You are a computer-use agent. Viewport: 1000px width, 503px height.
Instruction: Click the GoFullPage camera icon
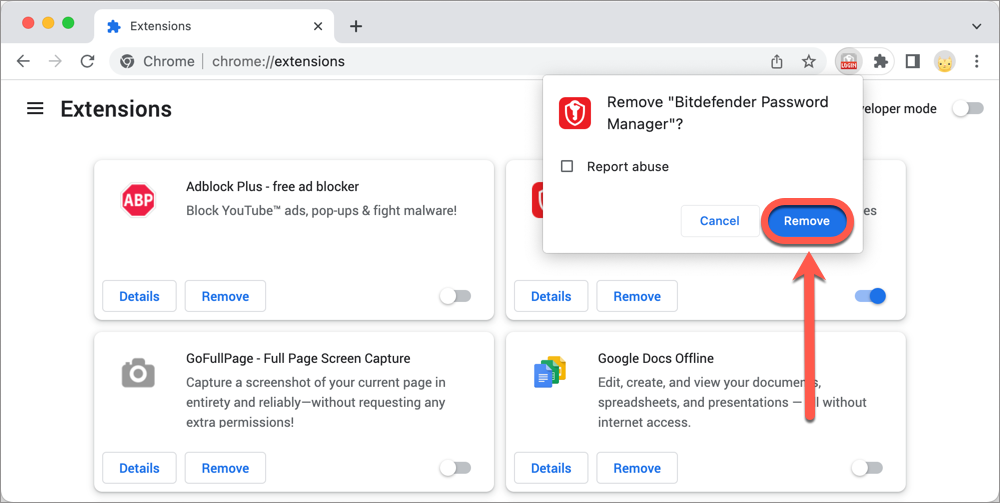tap(138, 372)
